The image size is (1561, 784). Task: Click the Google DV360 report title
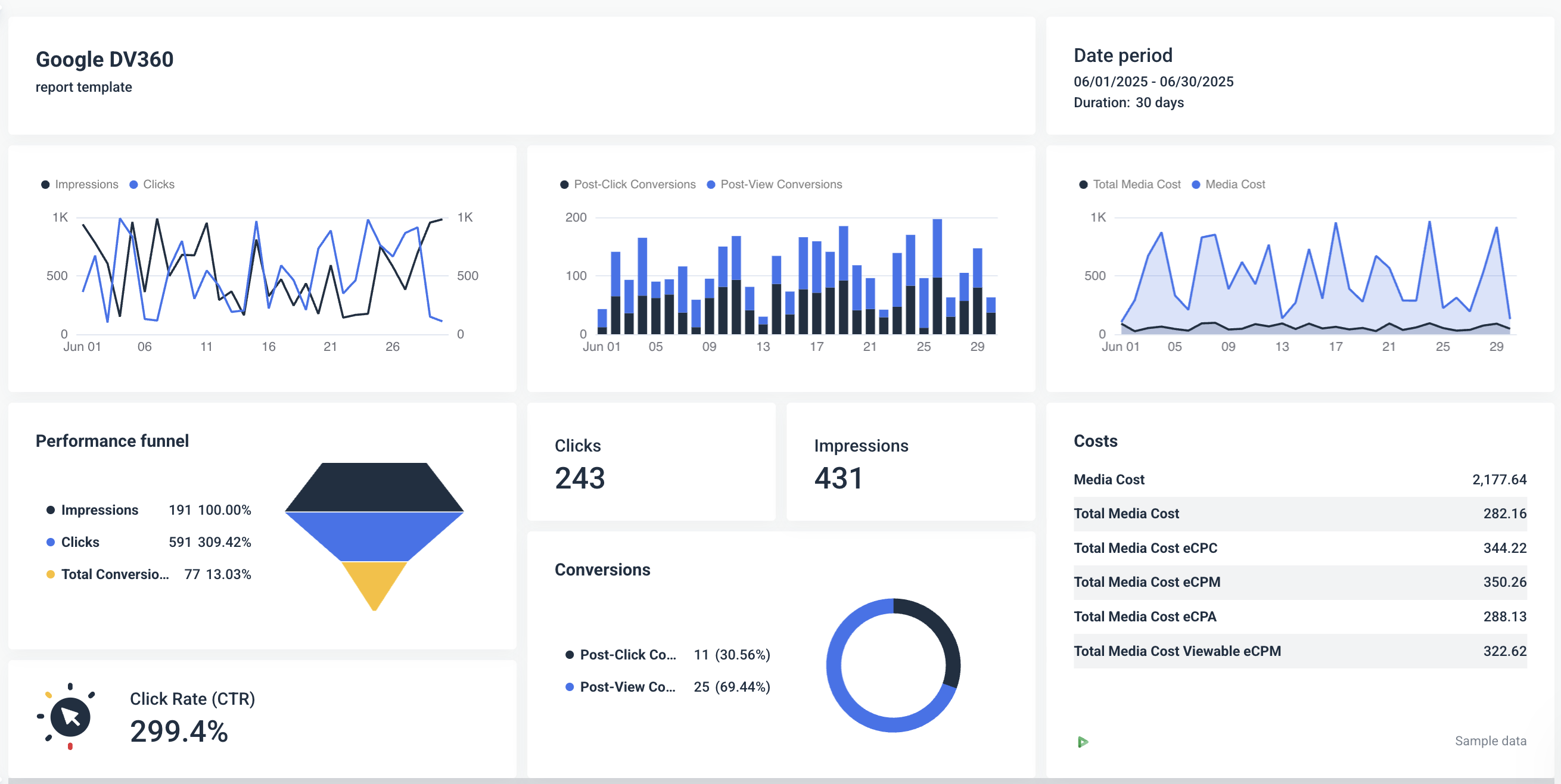(104, 59)
